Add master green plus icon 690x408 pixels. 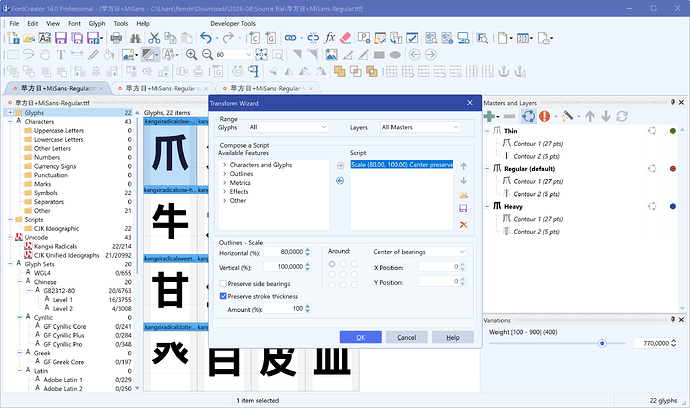click(489, 117)
